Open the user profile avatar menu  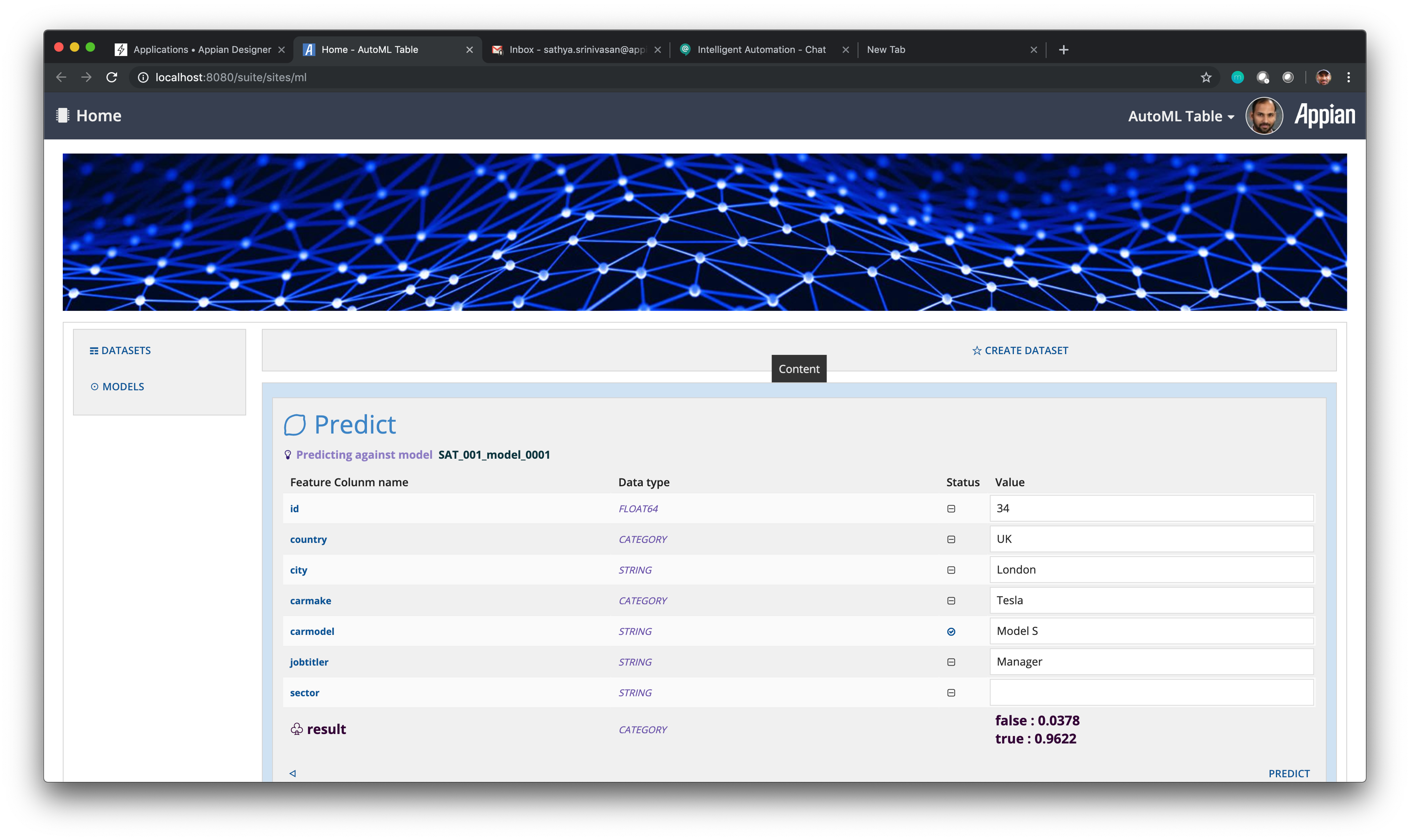pyautogui.click(x=1264, y=116)
